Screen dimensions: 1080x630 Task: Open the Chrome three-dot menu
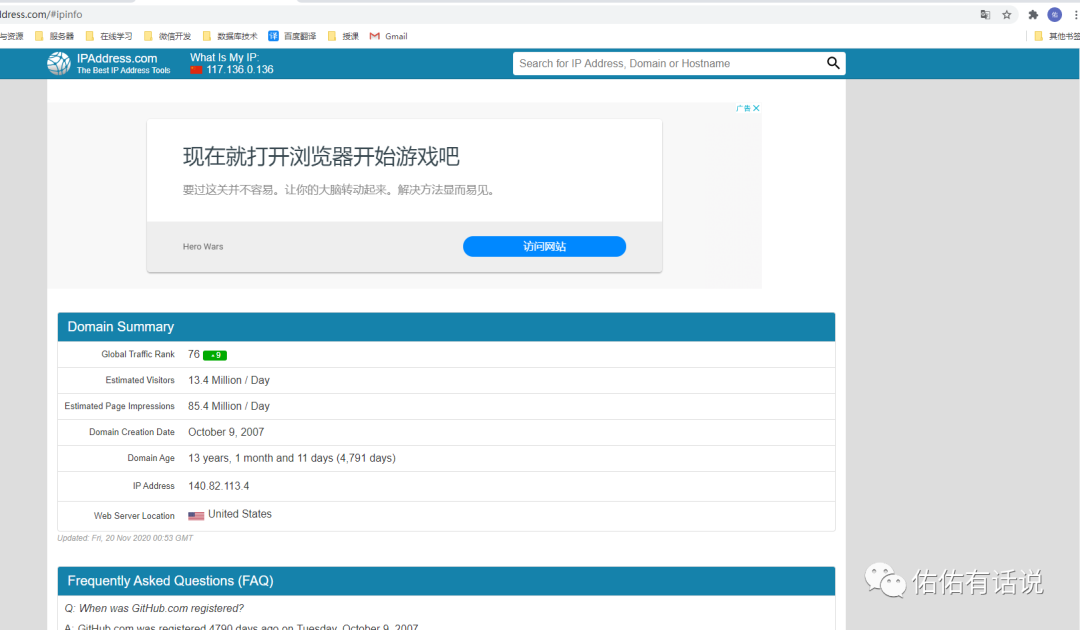pyautogui.click(x=1075, y=14)
